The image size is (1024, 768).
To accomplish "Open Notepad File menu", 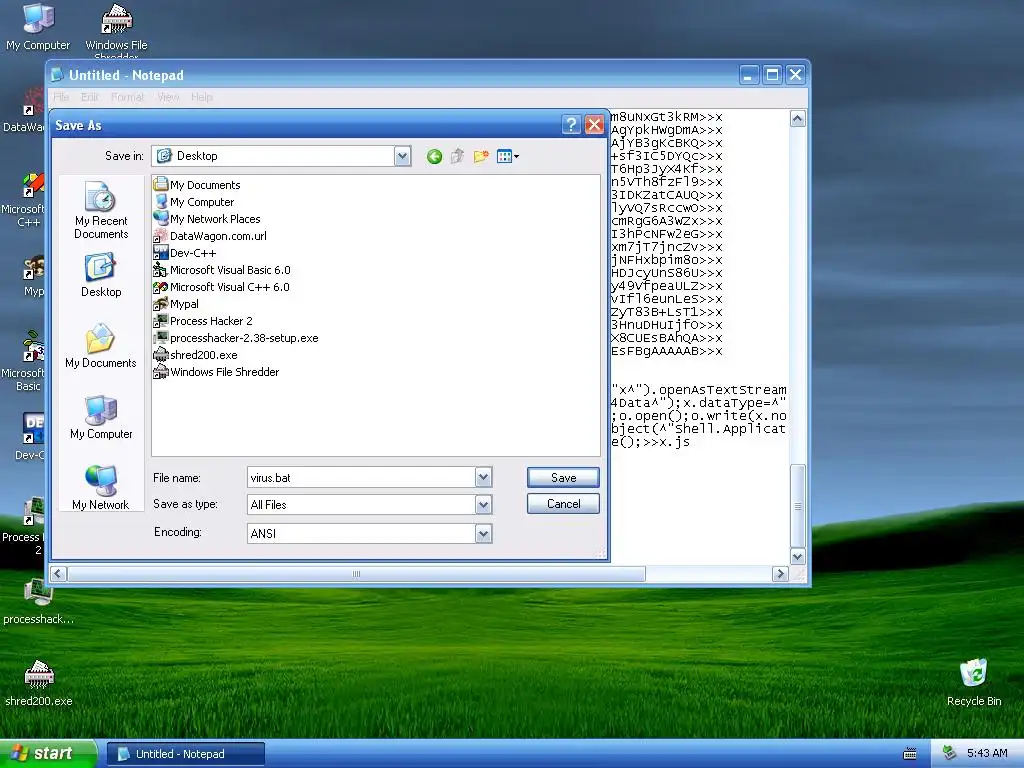I will pos(61,97).
